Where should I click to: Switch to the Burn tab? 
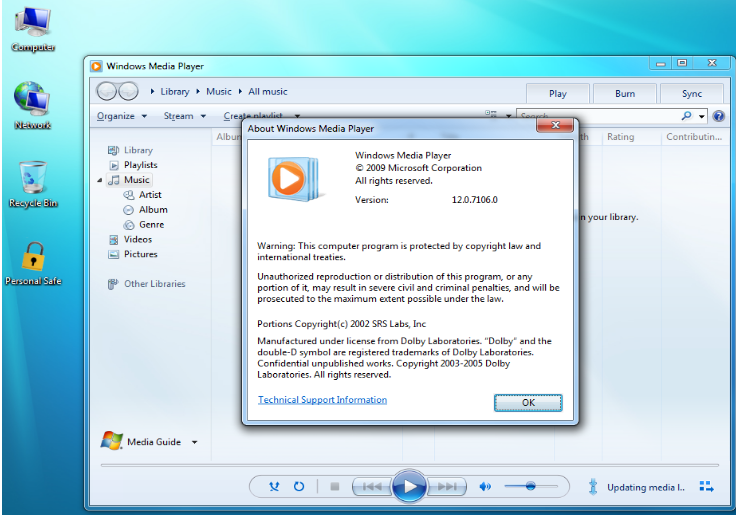point(625,93)
